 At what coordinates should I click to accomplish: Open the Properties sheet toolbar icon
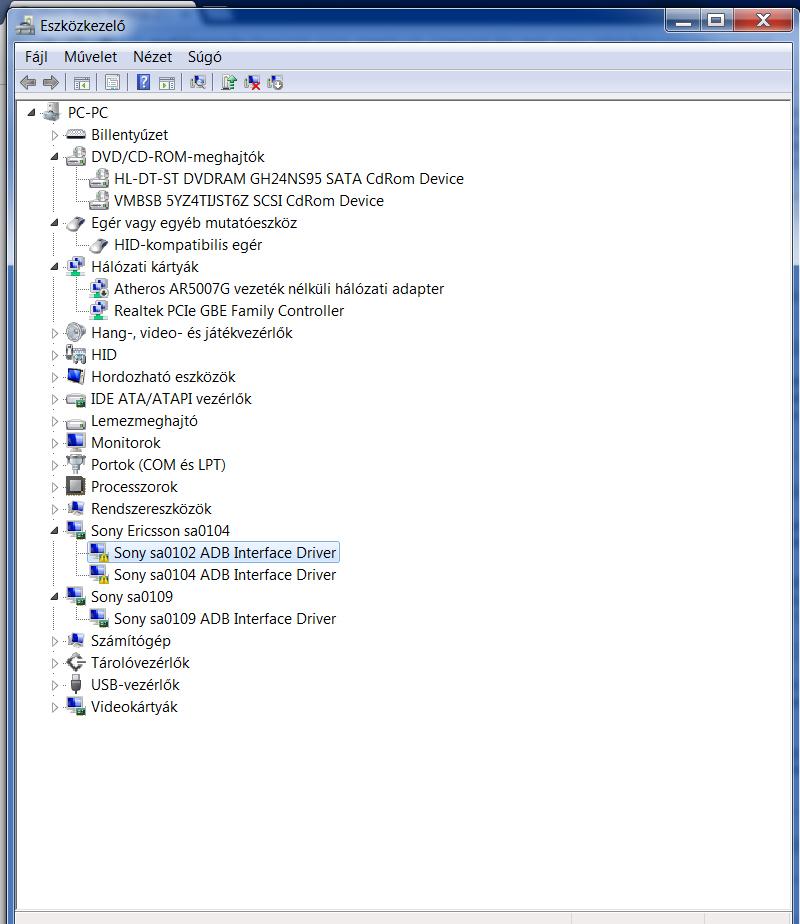[x=112, y=82]
